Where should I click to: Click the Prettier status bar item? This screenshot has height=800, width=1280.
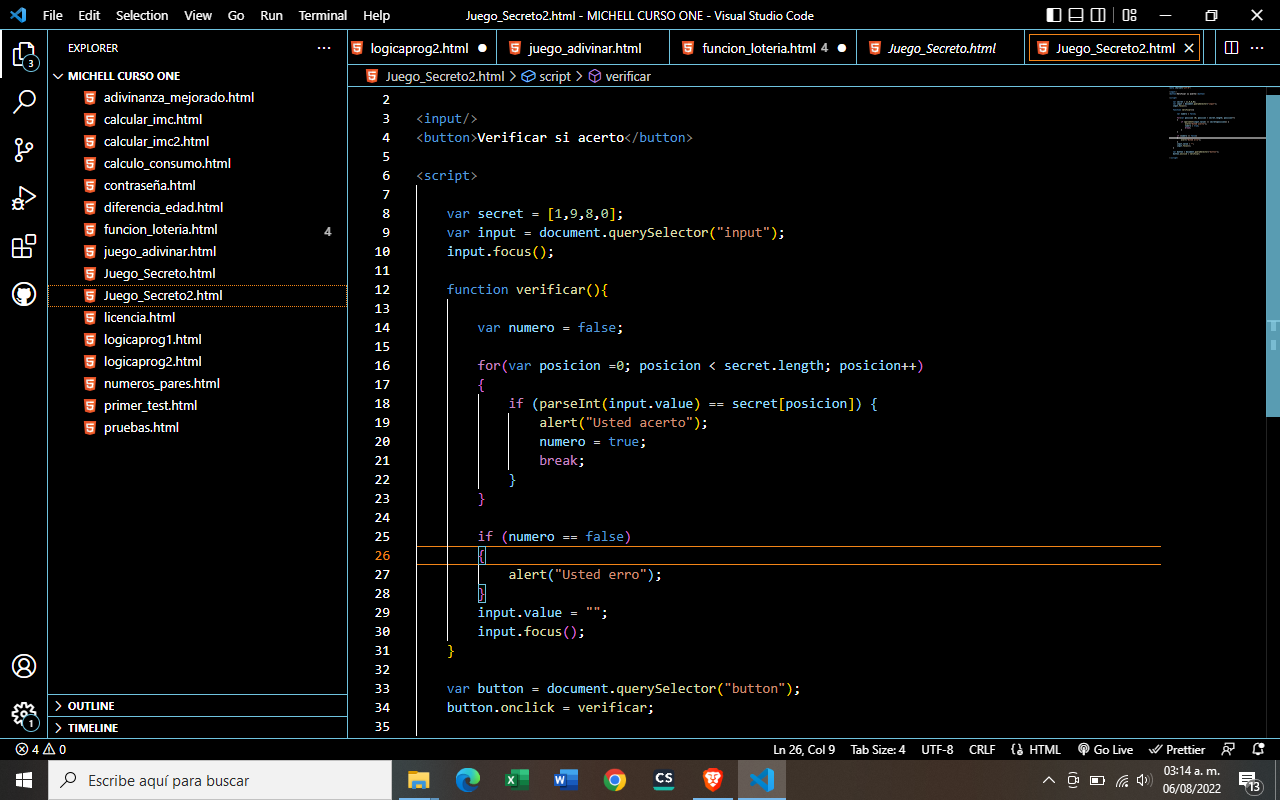(x=1177, y=749)
